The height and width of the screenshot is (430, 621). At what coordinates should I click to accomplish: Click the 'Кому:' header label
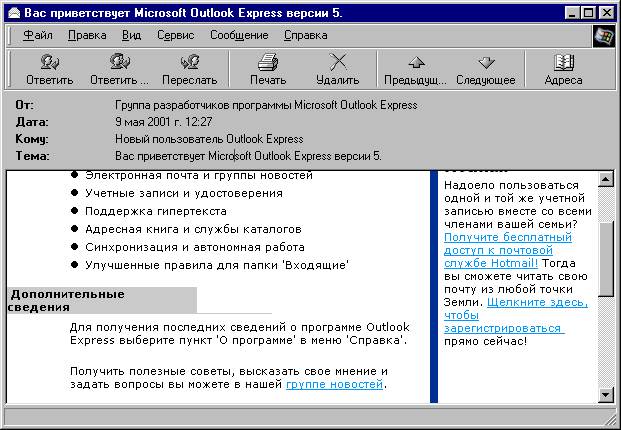(x=32, y=139)
